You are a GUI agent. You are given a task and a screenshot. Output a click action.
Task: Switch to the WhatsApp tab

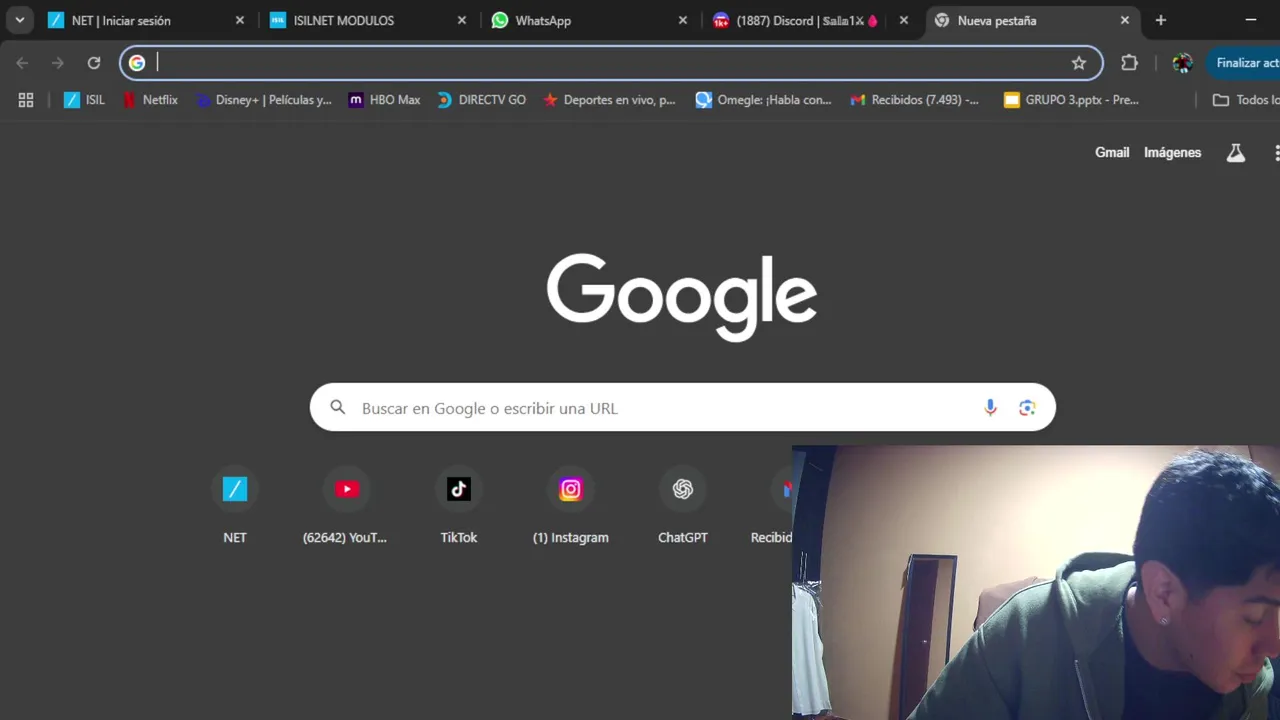tap(590, 20)
